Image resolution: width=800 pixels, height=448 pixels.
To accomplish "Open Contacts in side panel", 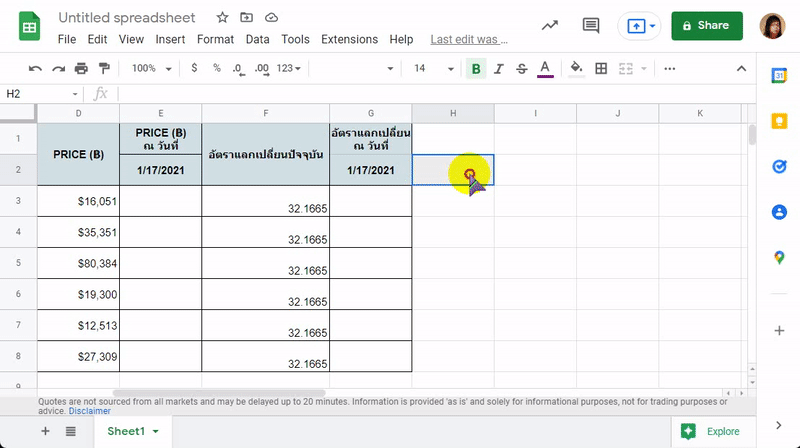I will [x=779, y=212].
